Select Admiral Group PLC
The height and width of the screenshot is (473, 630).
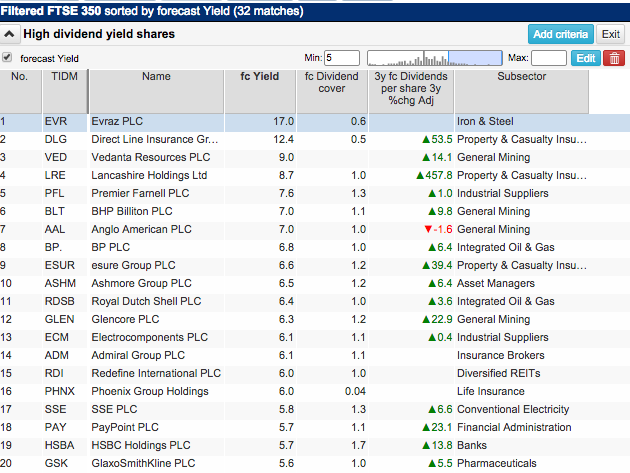point(138,356)
